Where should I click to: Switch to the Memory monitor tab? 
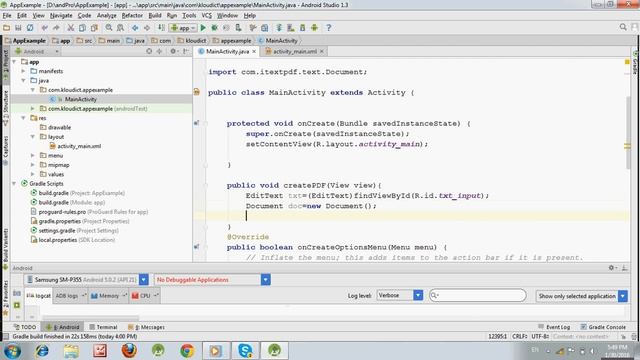(x=108, y=296)
